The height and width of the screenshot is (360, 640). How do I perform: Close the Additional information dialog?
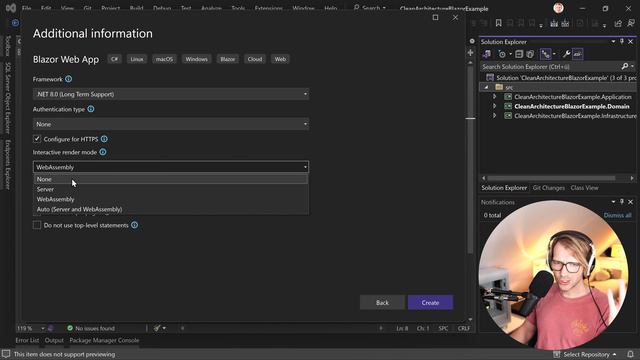(455, 18)
